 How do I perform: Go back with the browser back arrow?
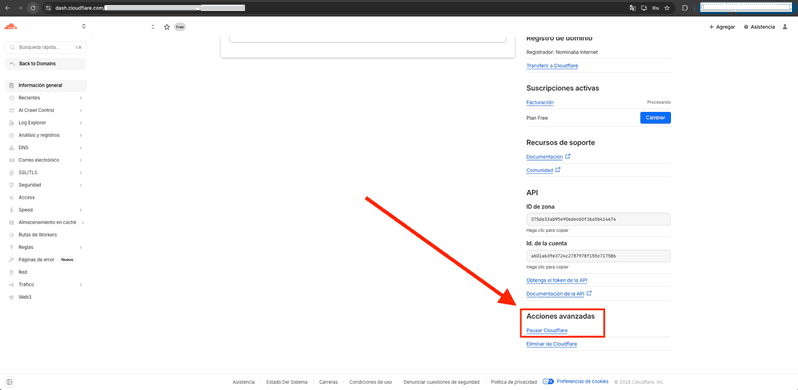click(7, 8)
